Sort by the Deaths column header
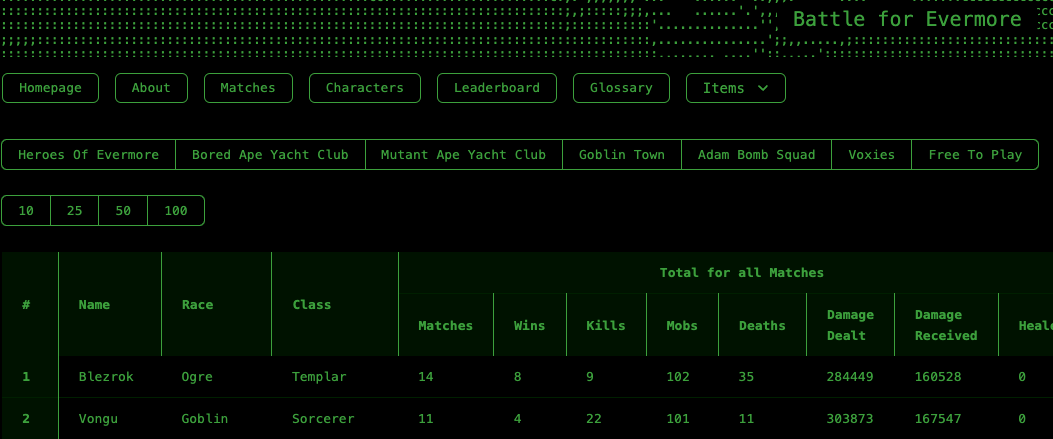Image resolution: width=1053 pixels, height=439 pixels. click(x=762, y=326)
